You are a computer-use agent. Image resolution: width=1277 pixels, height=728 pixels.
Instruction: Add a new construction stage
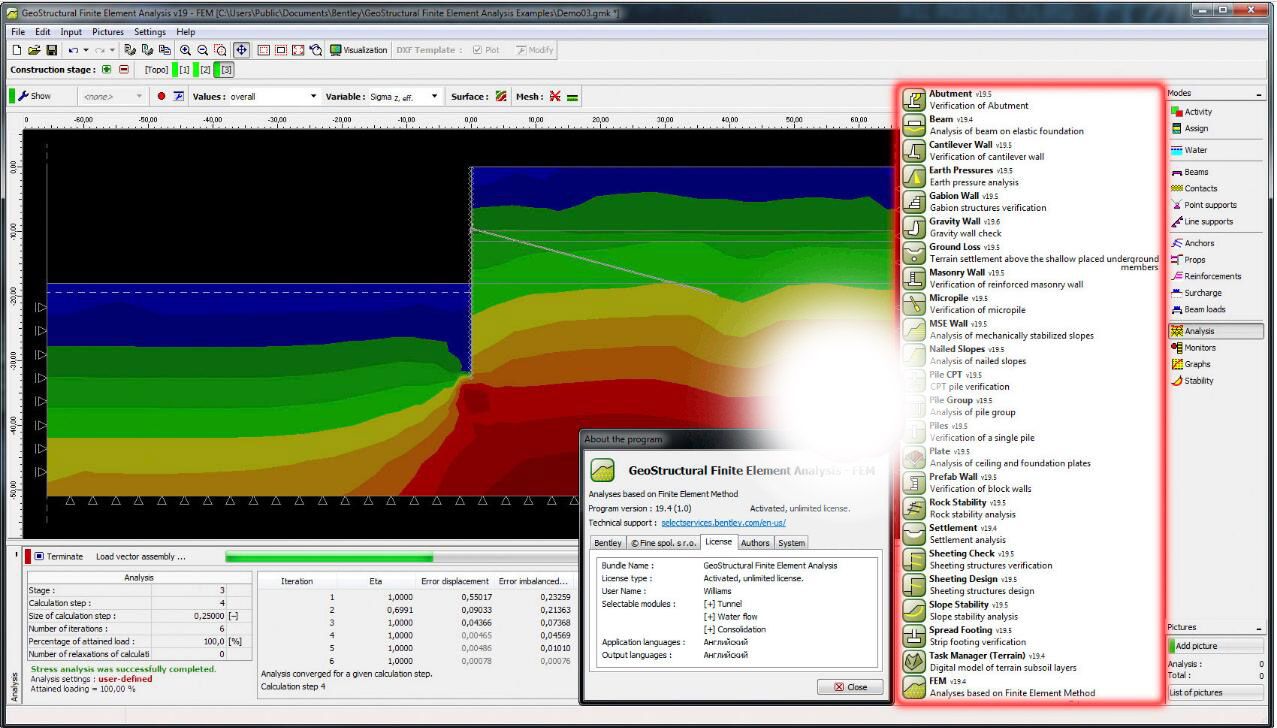click(107, 70)
